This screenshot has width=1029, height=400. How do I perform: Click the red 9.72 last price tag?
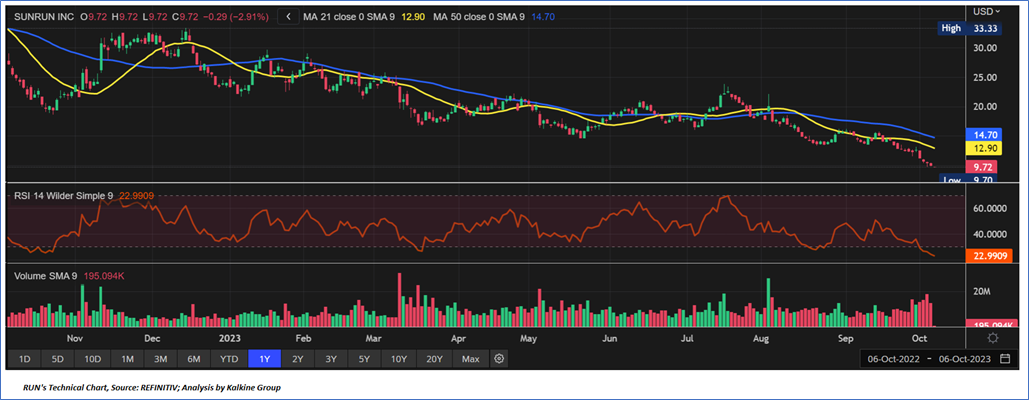982,167
